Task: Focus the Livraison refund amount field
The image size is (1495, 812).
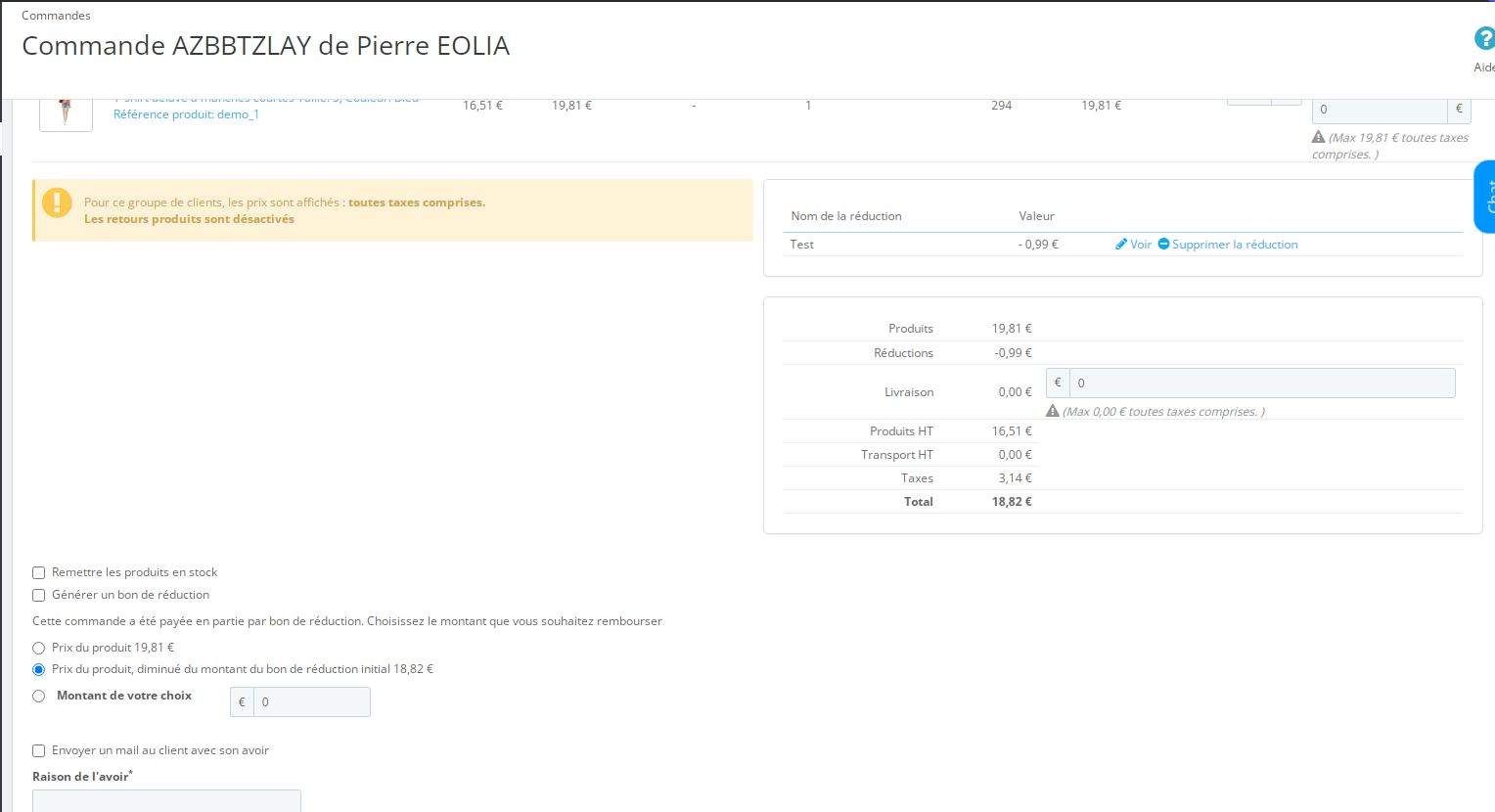Action: click(1262, 383)
